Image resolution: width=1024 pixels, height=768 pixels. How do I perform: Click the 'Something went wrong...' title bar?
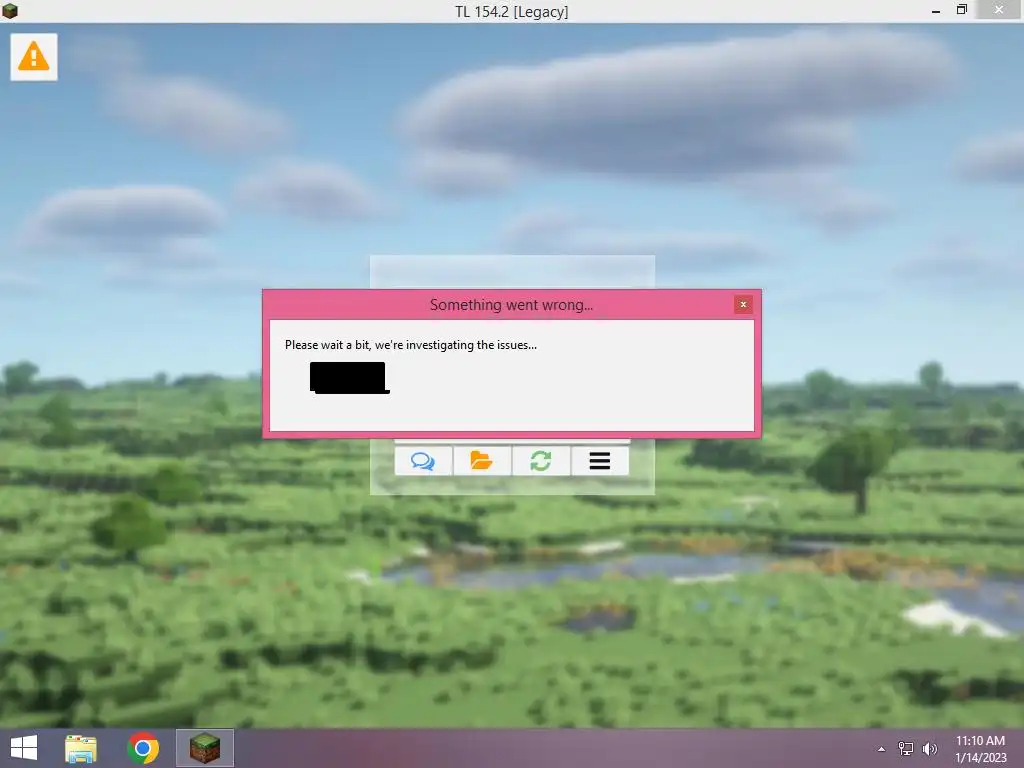[511, 304]
